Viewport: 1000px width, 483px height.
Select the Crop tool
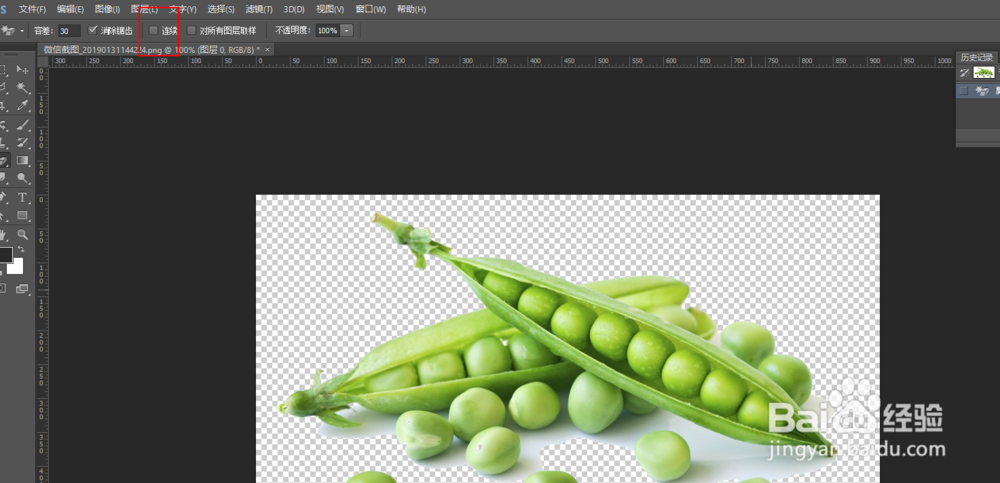3,105
